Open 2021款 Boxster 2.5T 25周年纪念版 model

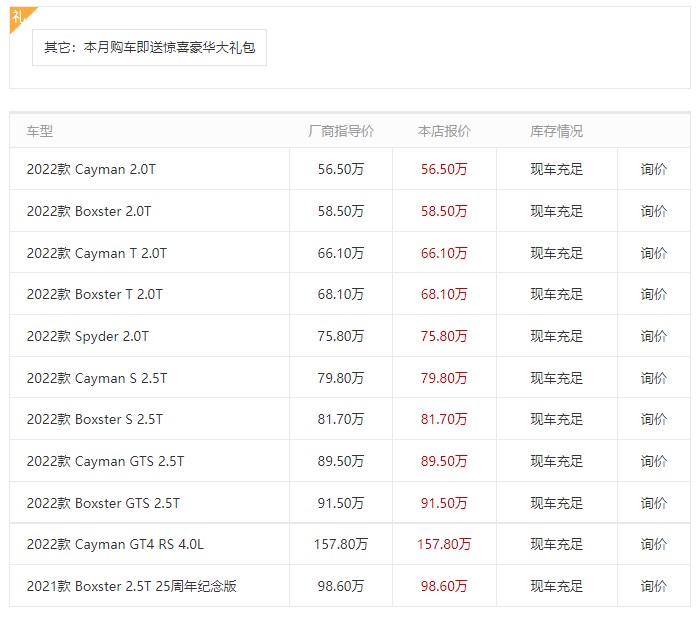pyautogui.click(x=132, y=586)
